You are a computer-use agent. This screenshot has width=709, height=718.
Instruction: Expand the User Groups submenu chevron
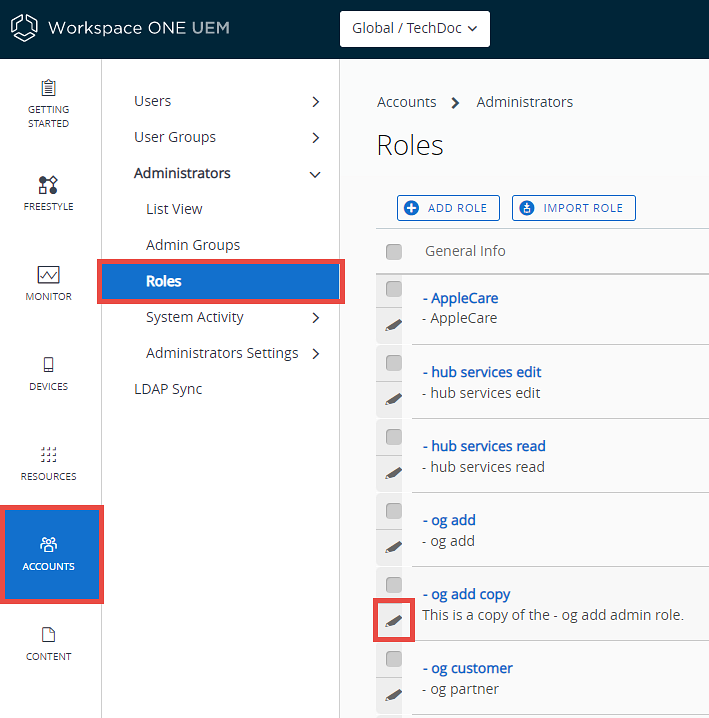(316, 137)
